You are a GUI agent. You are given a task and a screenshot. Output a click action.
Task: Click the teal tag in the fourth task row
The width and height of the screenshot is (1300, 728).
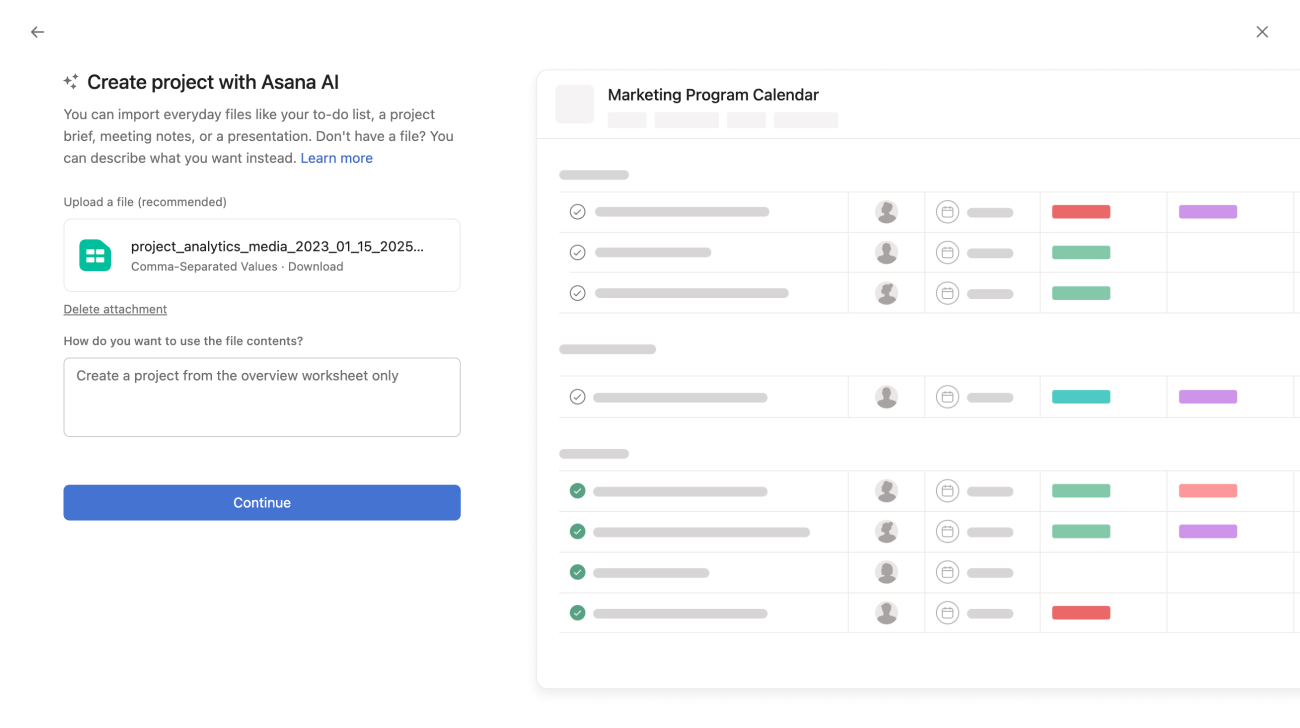1081,397
